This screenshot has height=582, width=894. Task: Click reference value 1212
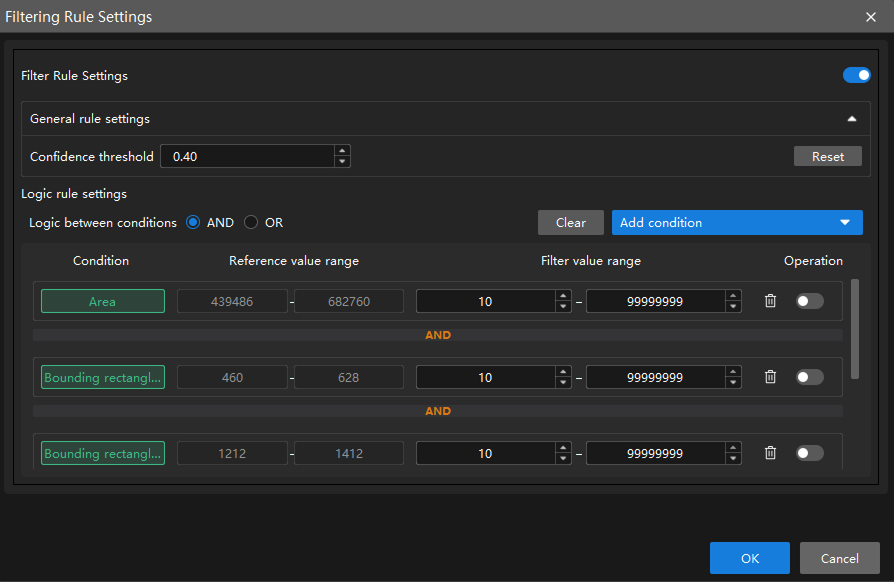(232, 453)
